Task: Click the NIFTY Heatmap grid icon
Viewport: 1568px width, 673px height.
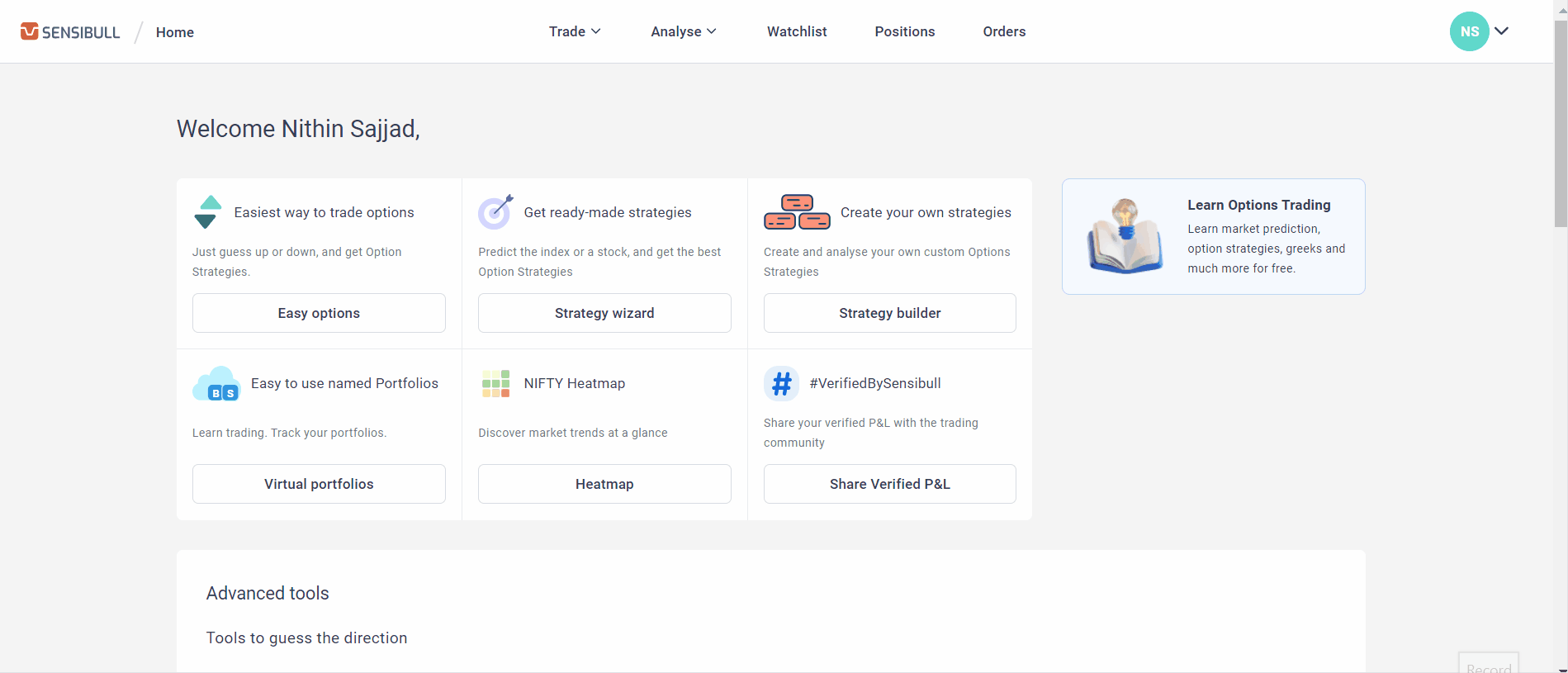Action: [495, 383]
